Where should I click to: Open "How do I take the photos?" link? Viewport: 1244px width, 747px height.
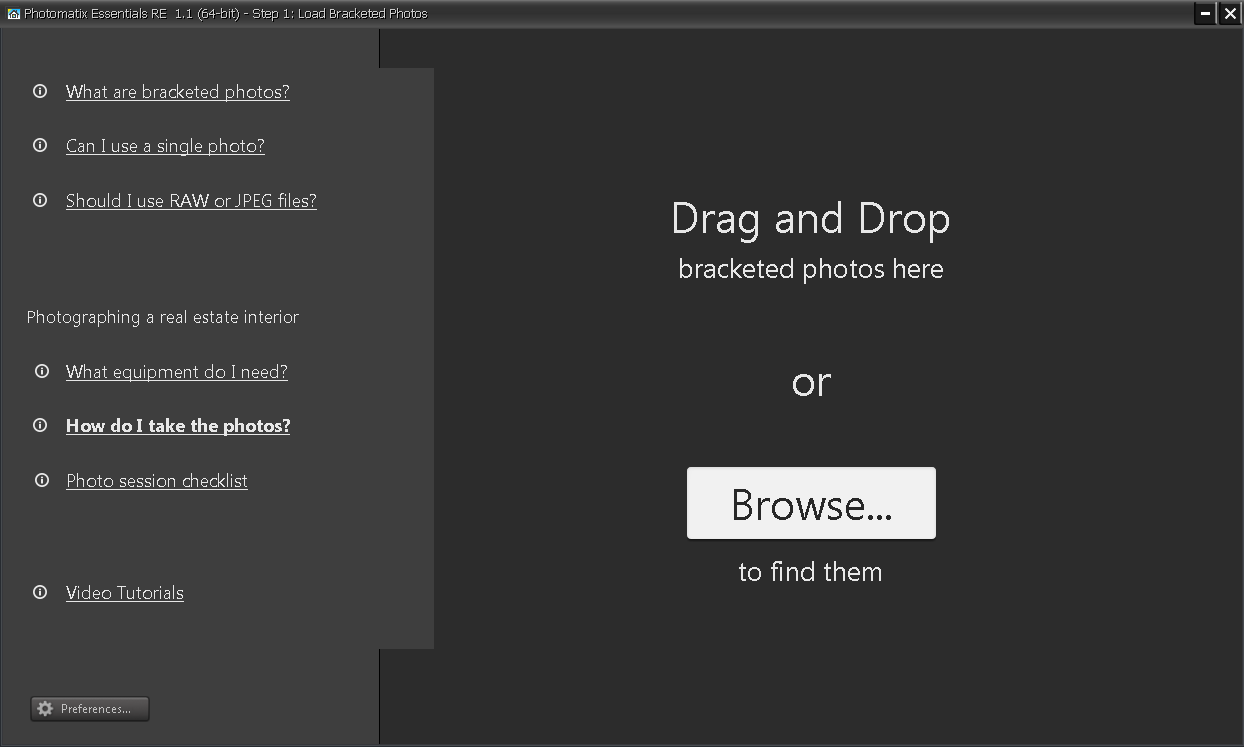point(178,426)
